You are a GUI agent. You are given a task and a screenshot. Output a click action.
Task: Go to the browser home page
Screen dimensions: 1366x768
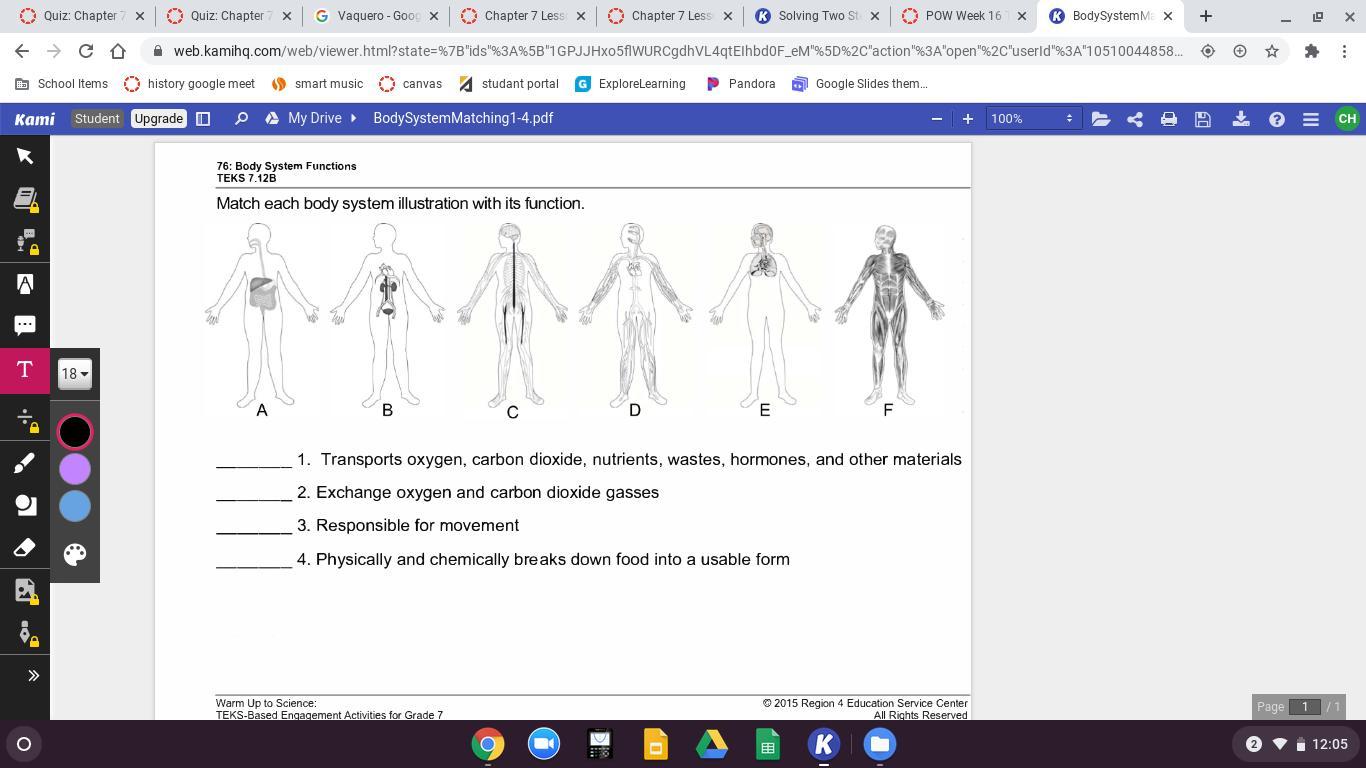click(118, 51)
